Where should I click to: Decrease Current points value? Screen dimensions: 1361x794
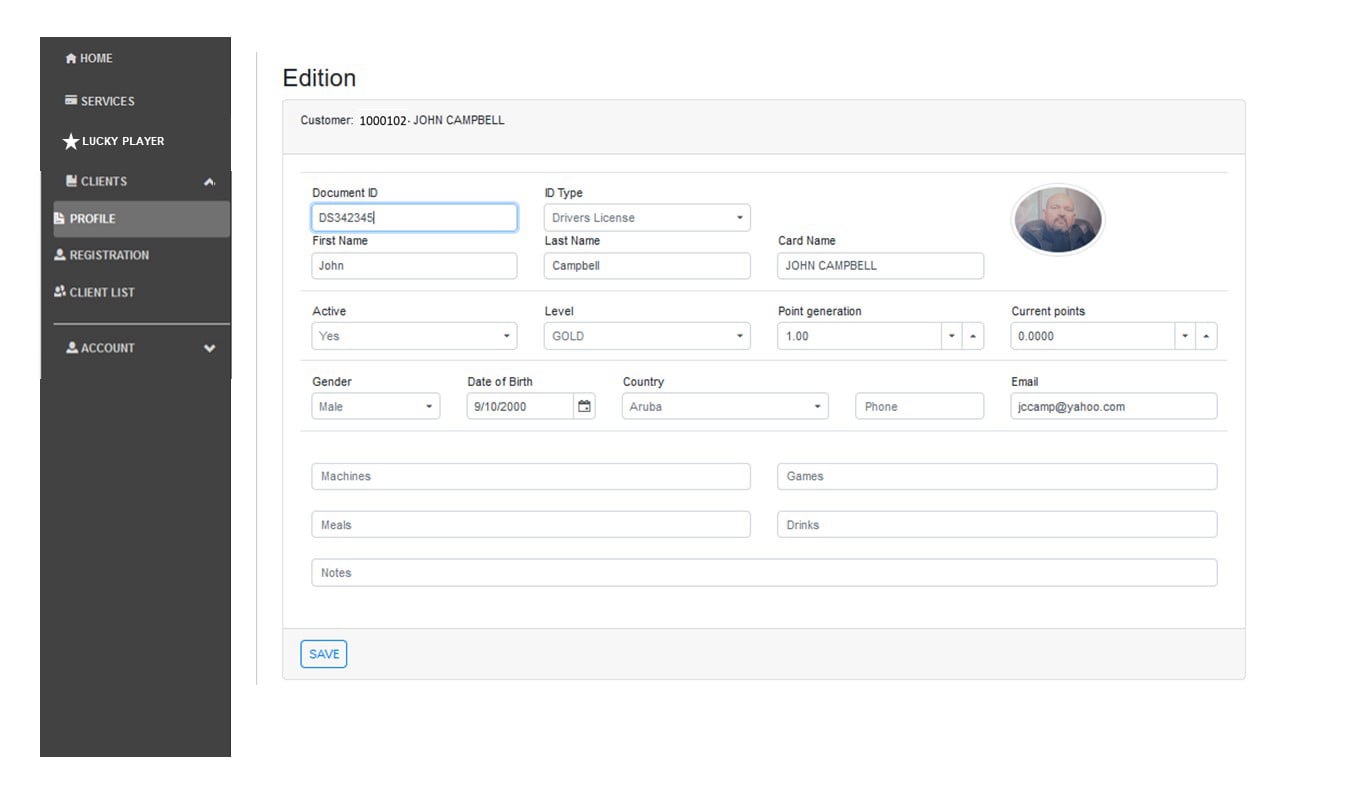(1185, 336)
